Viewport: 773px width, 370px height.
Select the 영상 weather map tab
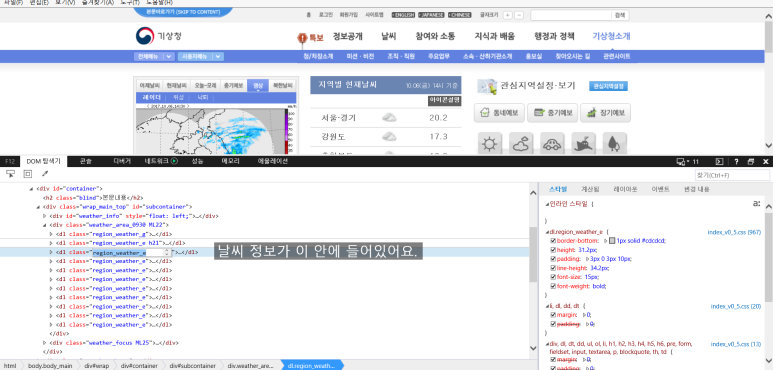258,85
